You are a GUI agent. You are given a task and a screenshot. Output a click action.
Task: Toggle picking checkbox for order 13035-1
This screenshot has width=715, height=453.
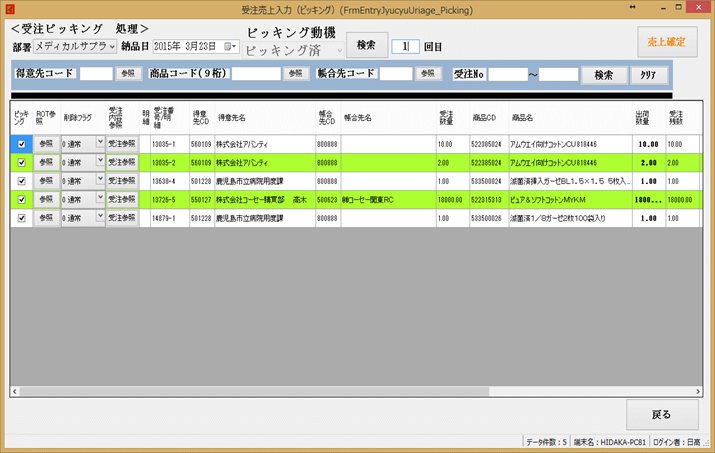click(x=21, y=144)
